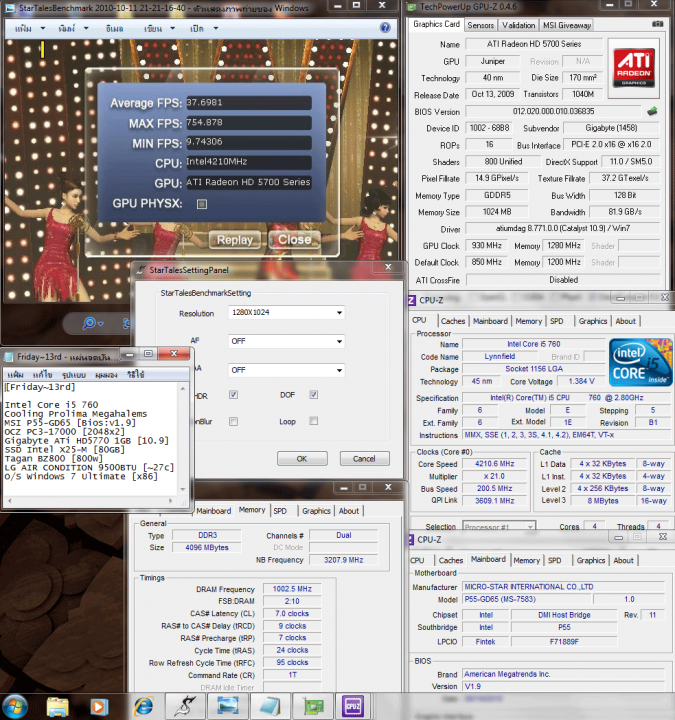This screenshot has width=675, height=720.
Task: Click Notepad horizontal scrollbar right arrow
Action: (x=171, y=501)
